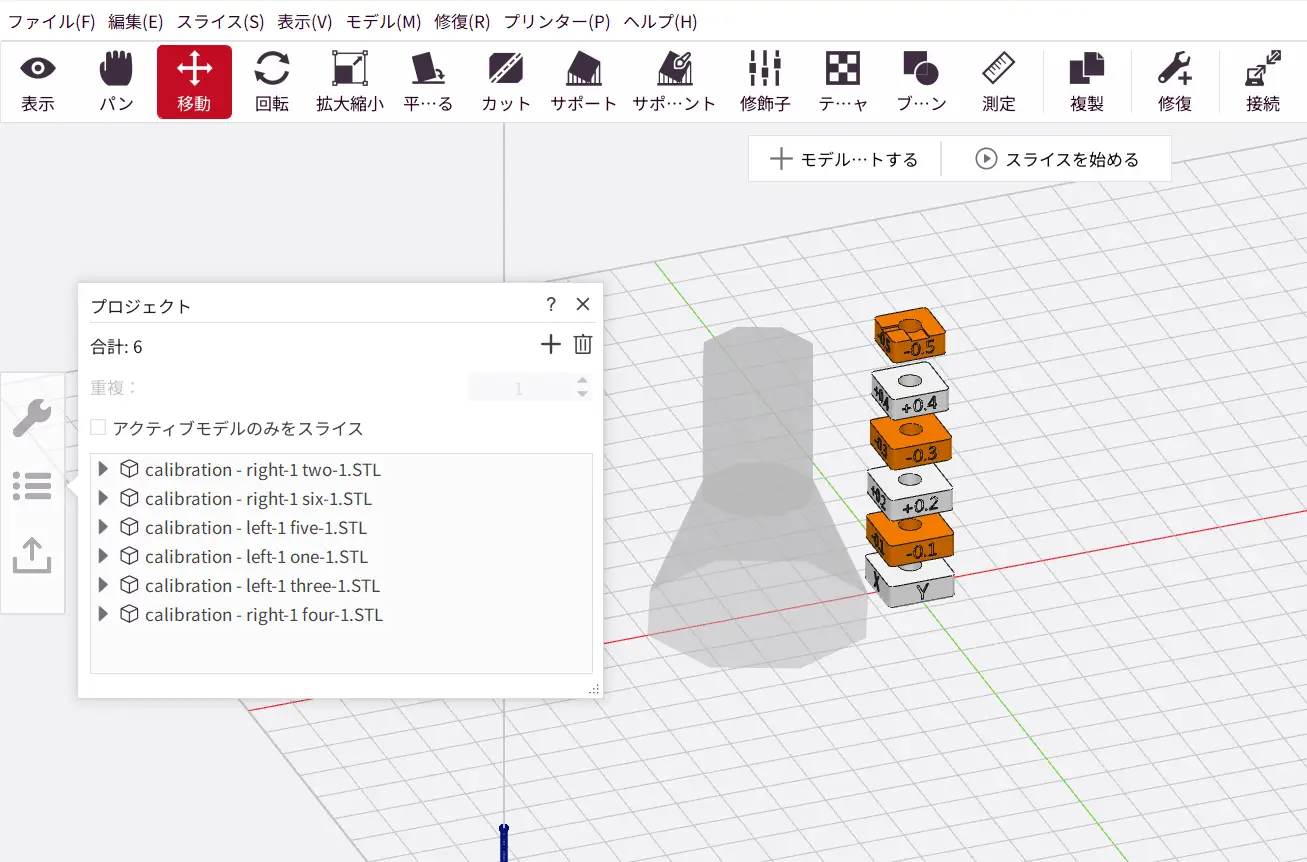Click the trash icon in project panel
The image size is (1307, 862).
[583, 345]
